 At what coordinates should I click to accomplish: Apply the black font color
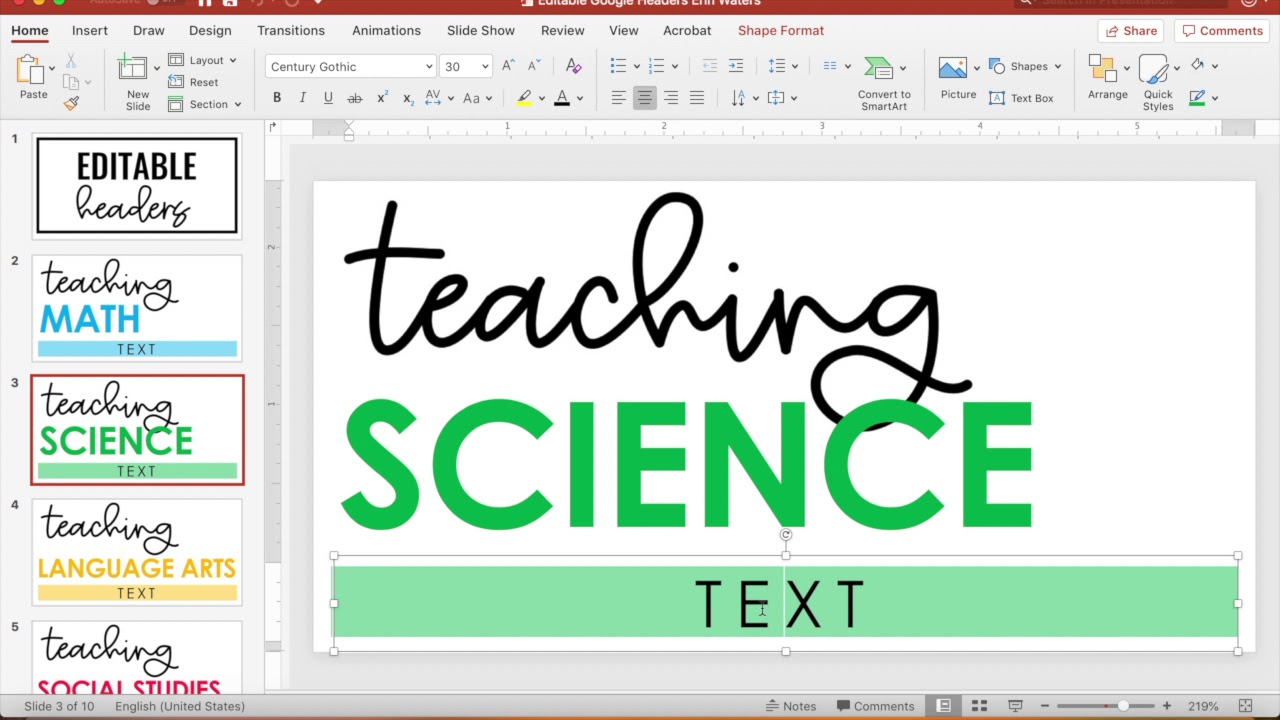562,98
